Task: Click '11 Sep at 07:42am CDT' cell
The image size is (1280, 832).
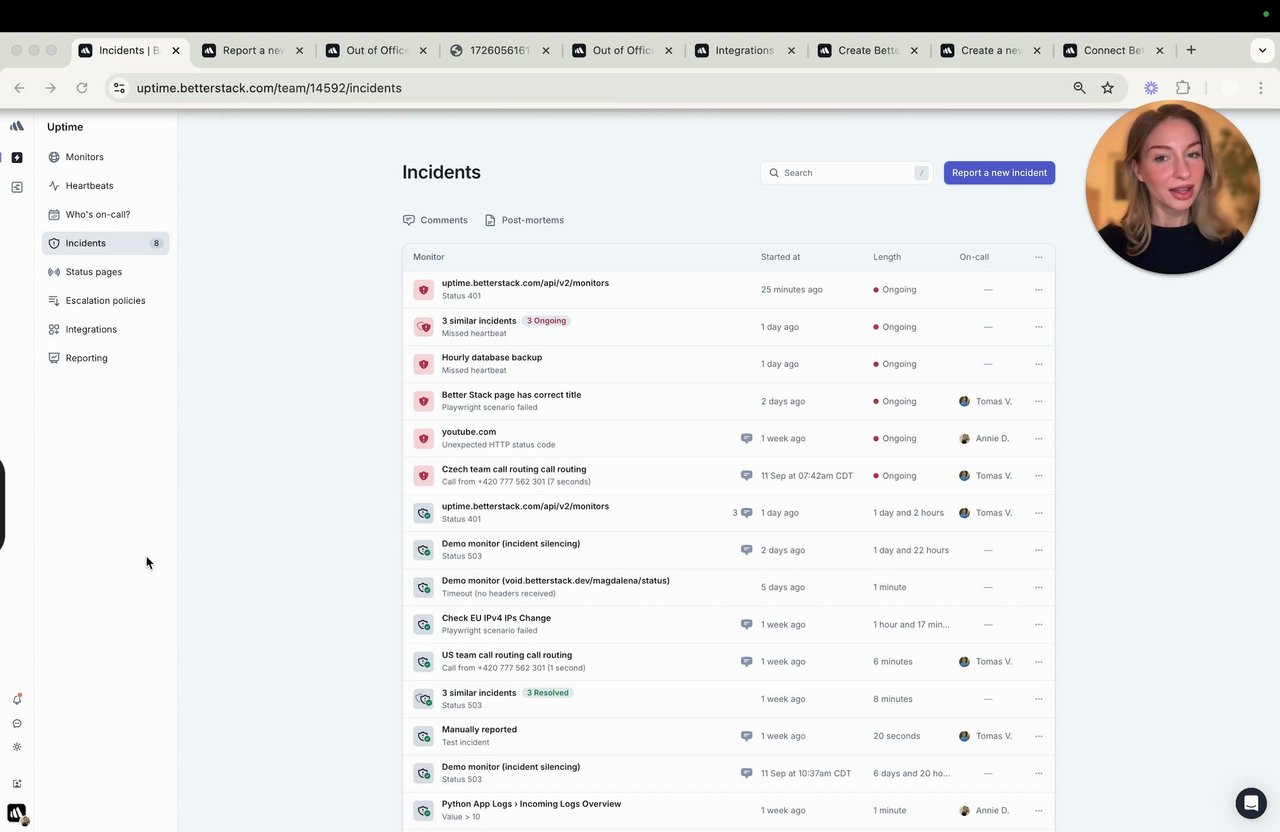Action: point(807,476)
